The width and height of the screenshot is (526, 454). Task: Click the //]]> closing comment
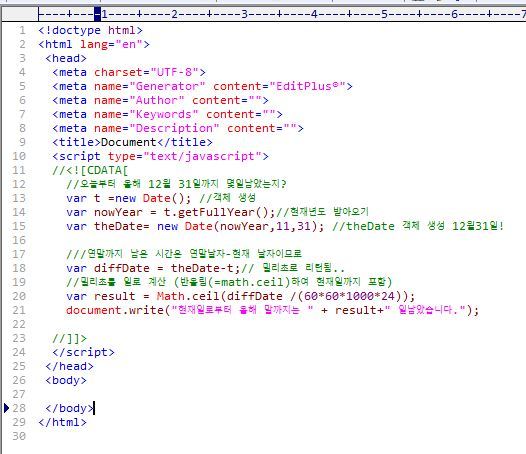(70, 338)
